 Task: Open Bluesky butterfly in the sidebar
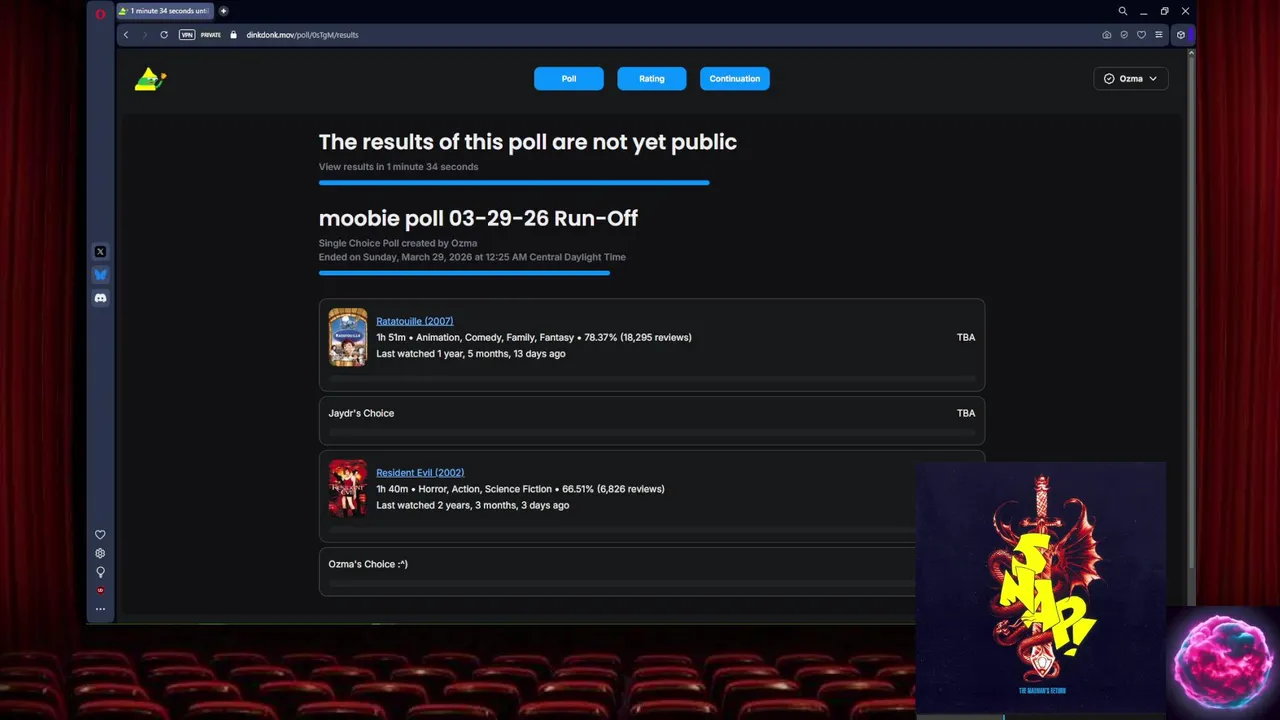click(100, 275)
